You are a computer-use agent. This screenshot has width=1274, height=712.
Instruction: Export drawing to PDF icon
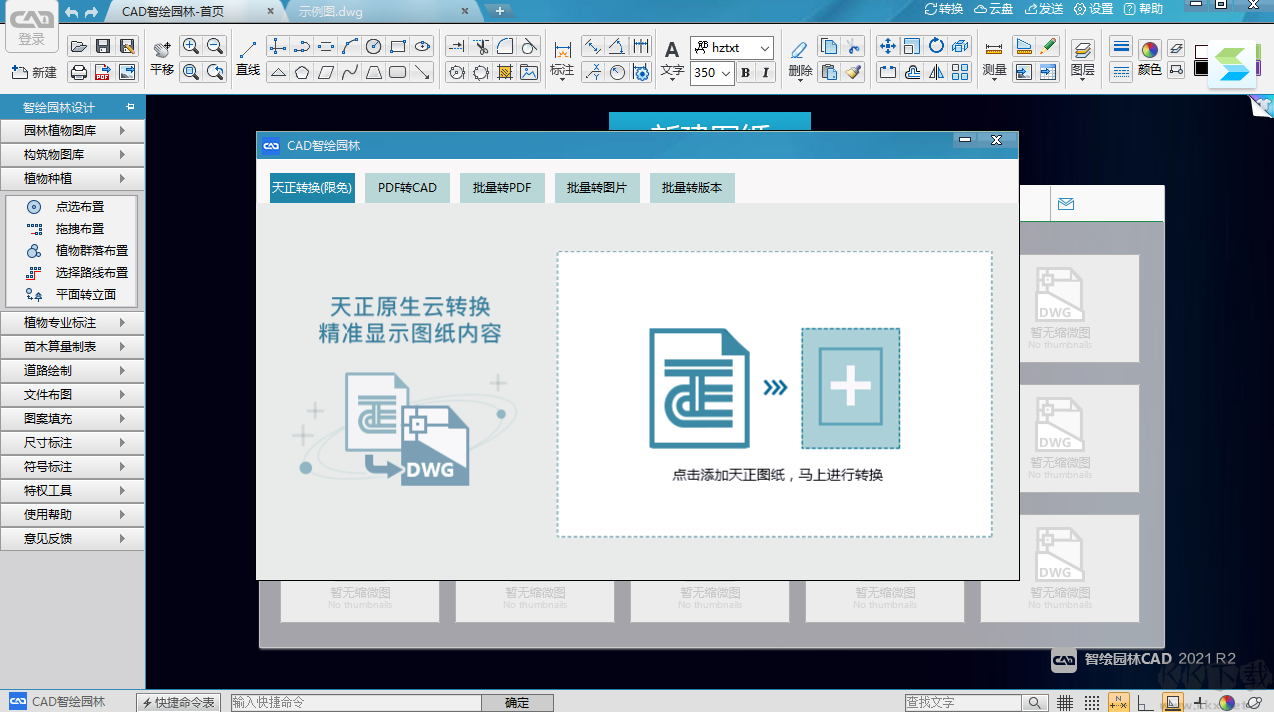[x=103, y=72]
